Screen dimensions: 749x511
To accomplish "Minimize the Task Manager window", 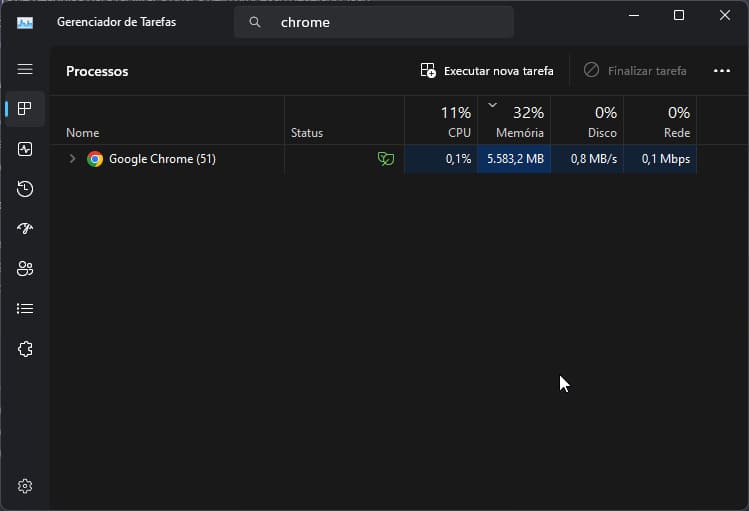I will (634, 15).
